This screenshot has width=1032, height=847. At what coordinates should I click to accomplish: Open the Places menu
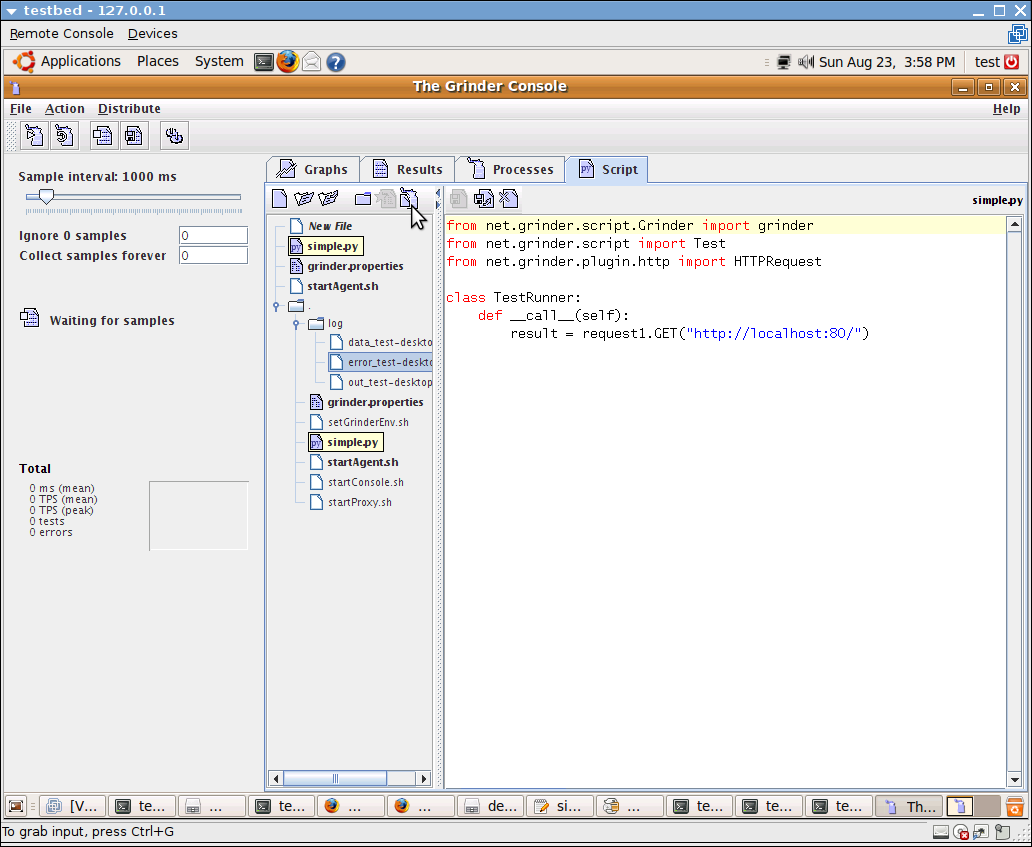[157, 61]
